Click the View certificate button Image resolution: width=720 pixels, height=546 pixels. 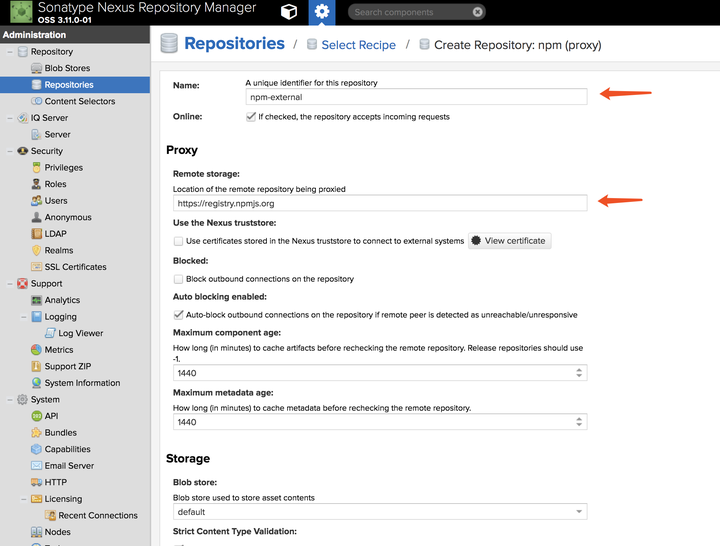pos(509,241)
